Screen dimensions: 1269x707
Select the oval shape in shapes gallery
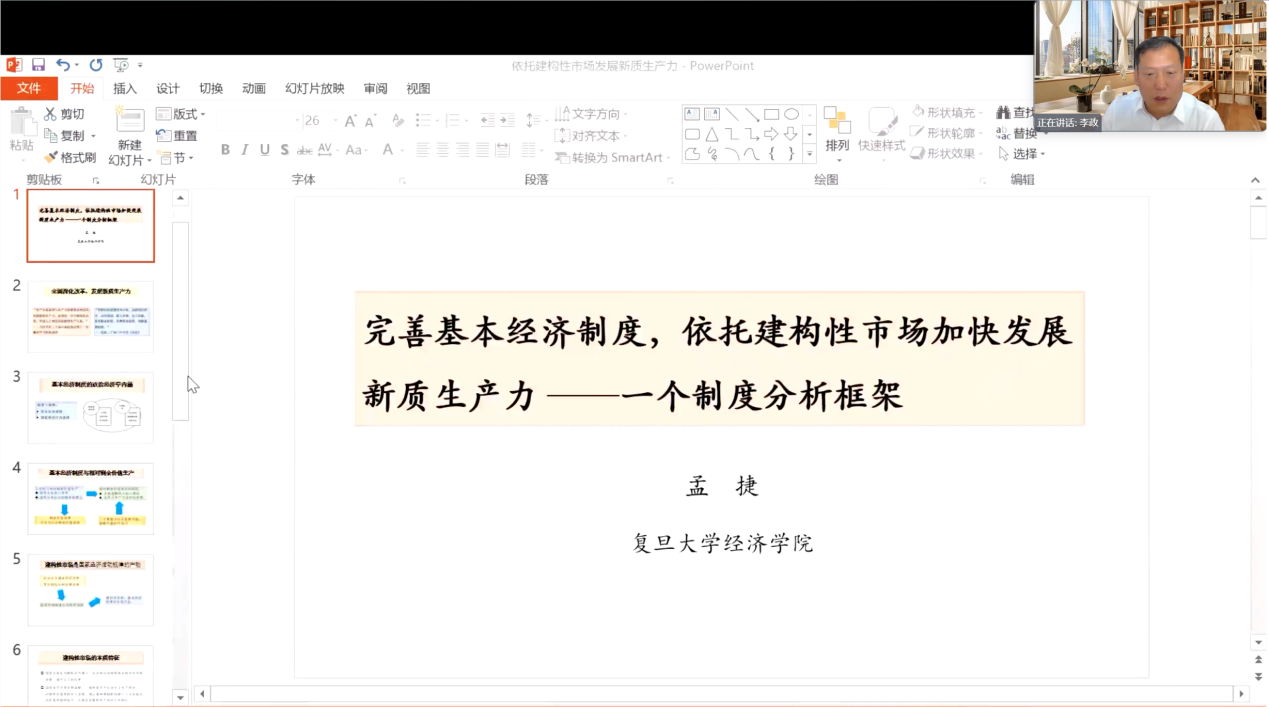[791, 114]
